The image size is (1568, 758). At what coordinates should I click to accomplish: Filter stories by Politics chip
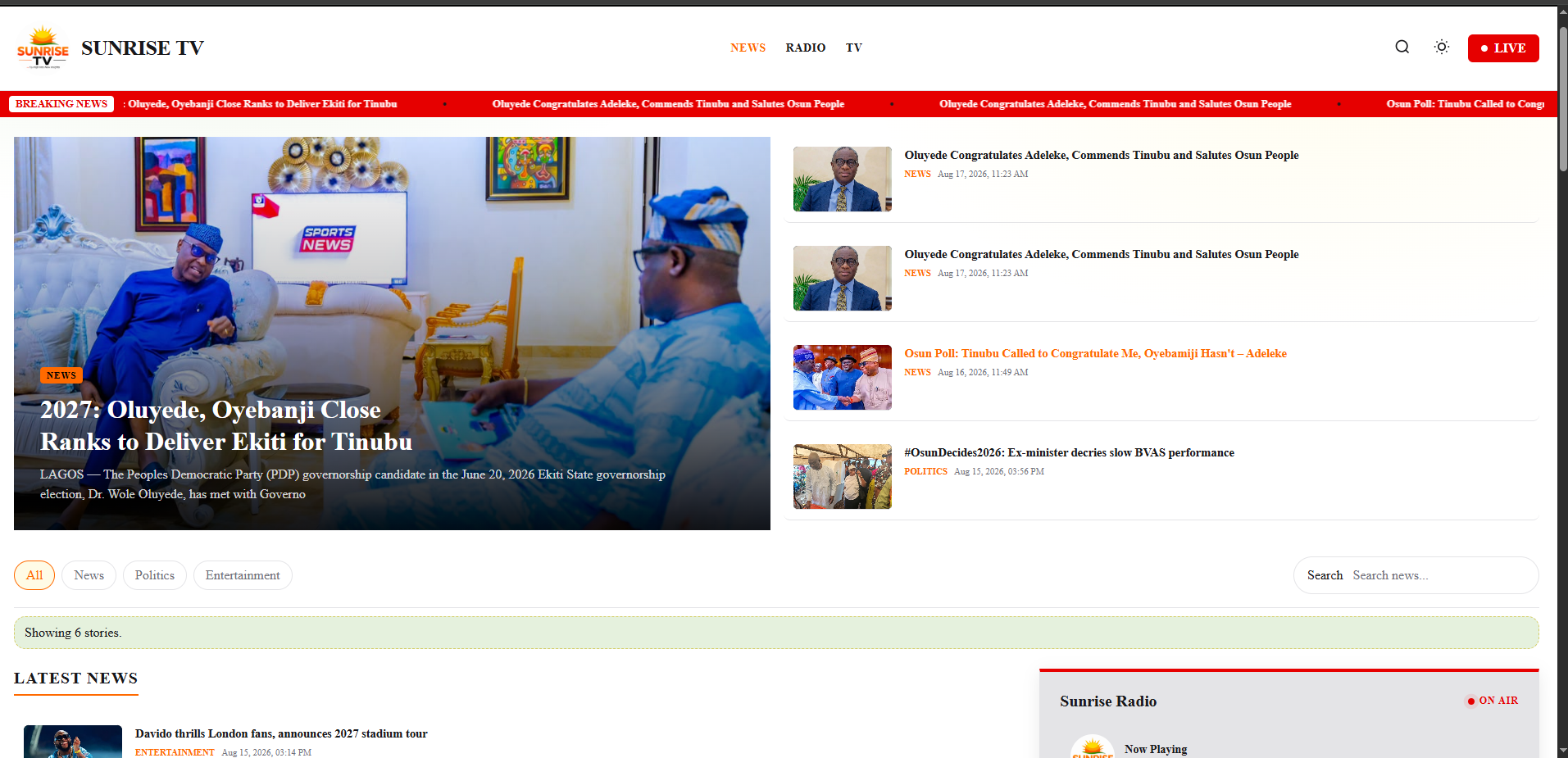coord(155,575)
